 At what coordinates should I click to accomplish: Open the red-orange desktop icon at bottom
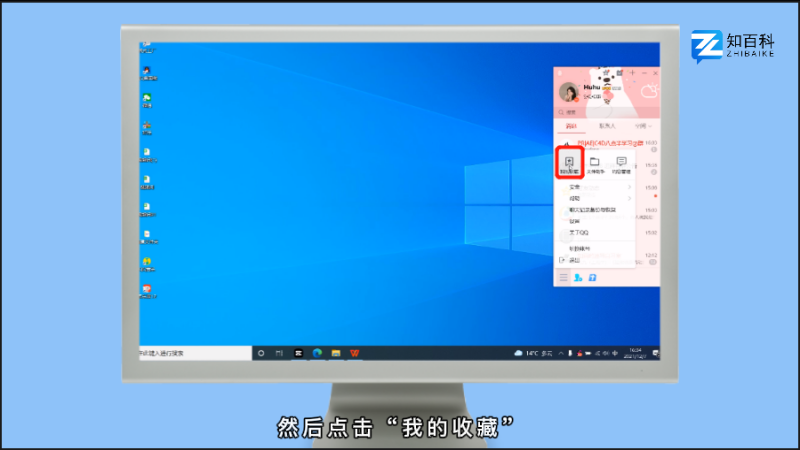click(x=147, y=291)
